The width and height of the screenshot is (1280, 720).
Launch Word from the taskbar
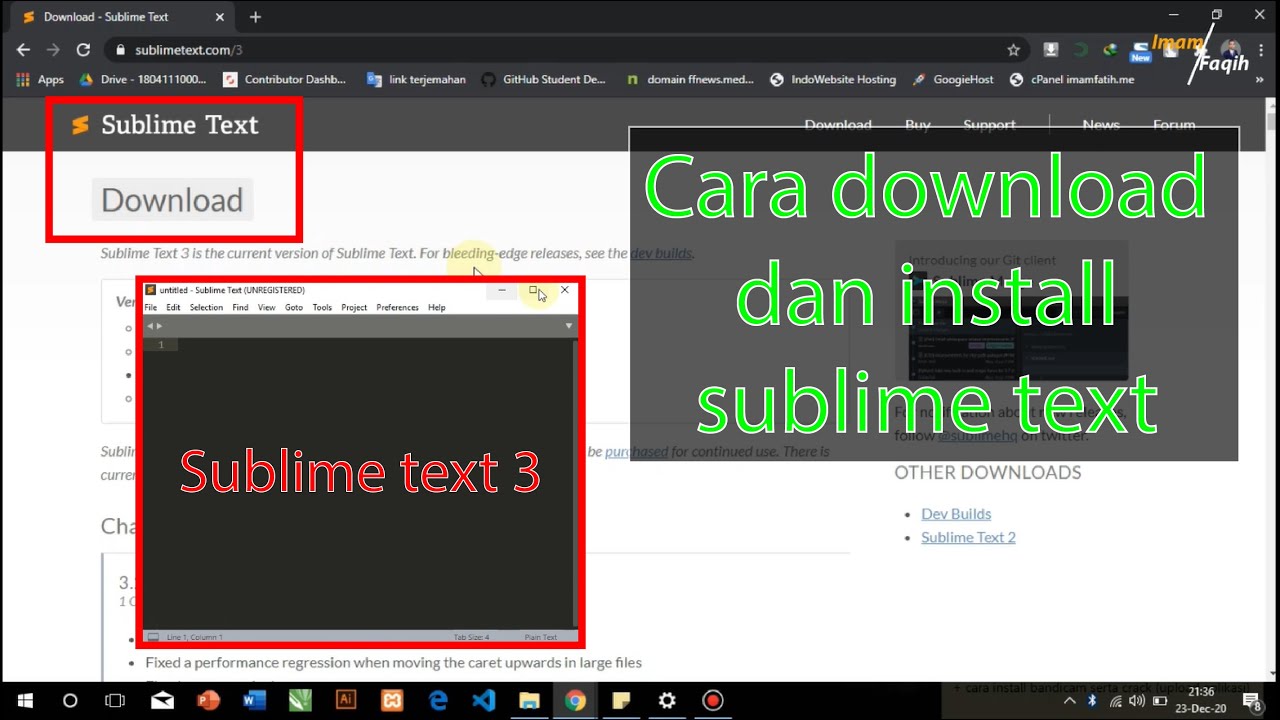(x=254, y=700)
